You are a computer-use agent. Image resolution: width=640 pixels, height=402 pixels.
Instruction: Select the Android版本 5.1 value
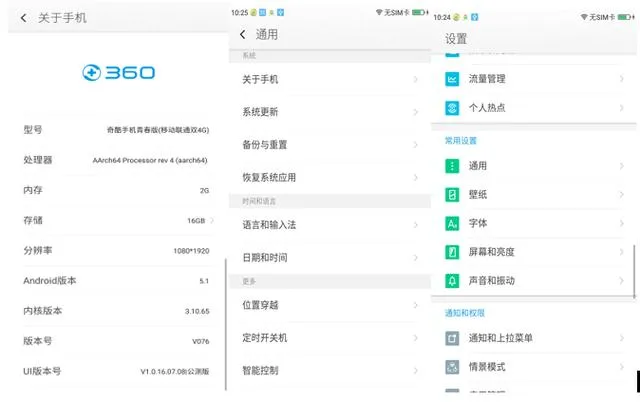(204, 281)
